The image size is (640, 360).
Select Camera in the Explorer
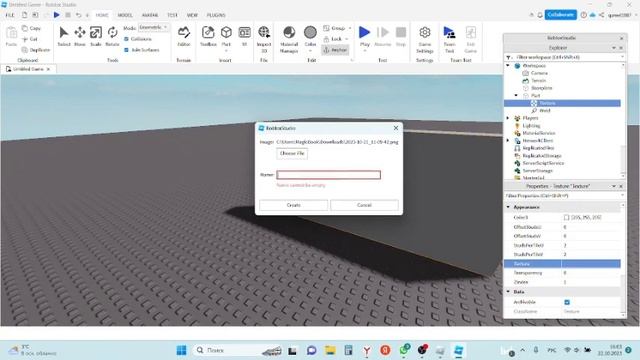click(539, 73)
